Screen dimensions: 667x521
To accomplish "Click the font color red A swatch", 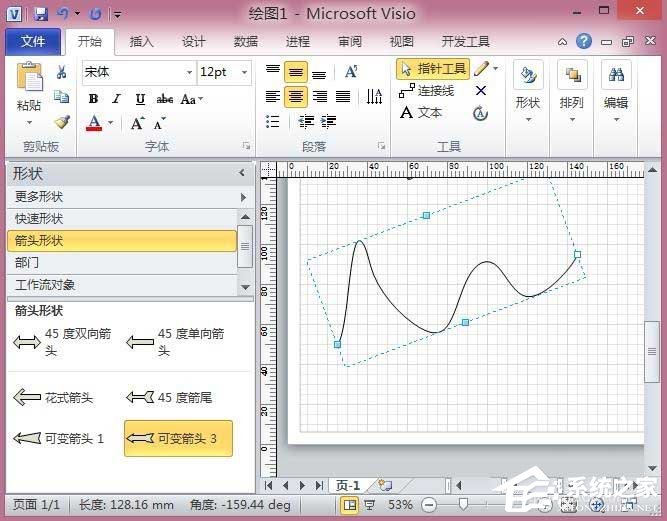I will (94, 123).
